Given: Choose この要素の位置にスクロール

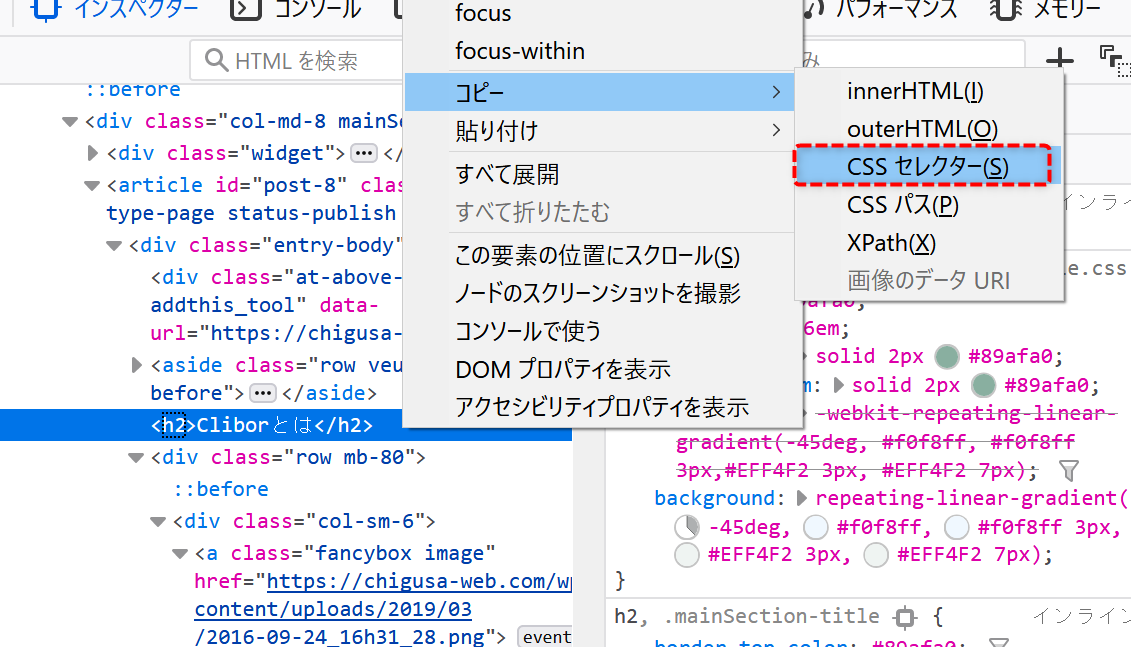Looking at the screenshot, I should pyautogui.click(x=600, y=255).
